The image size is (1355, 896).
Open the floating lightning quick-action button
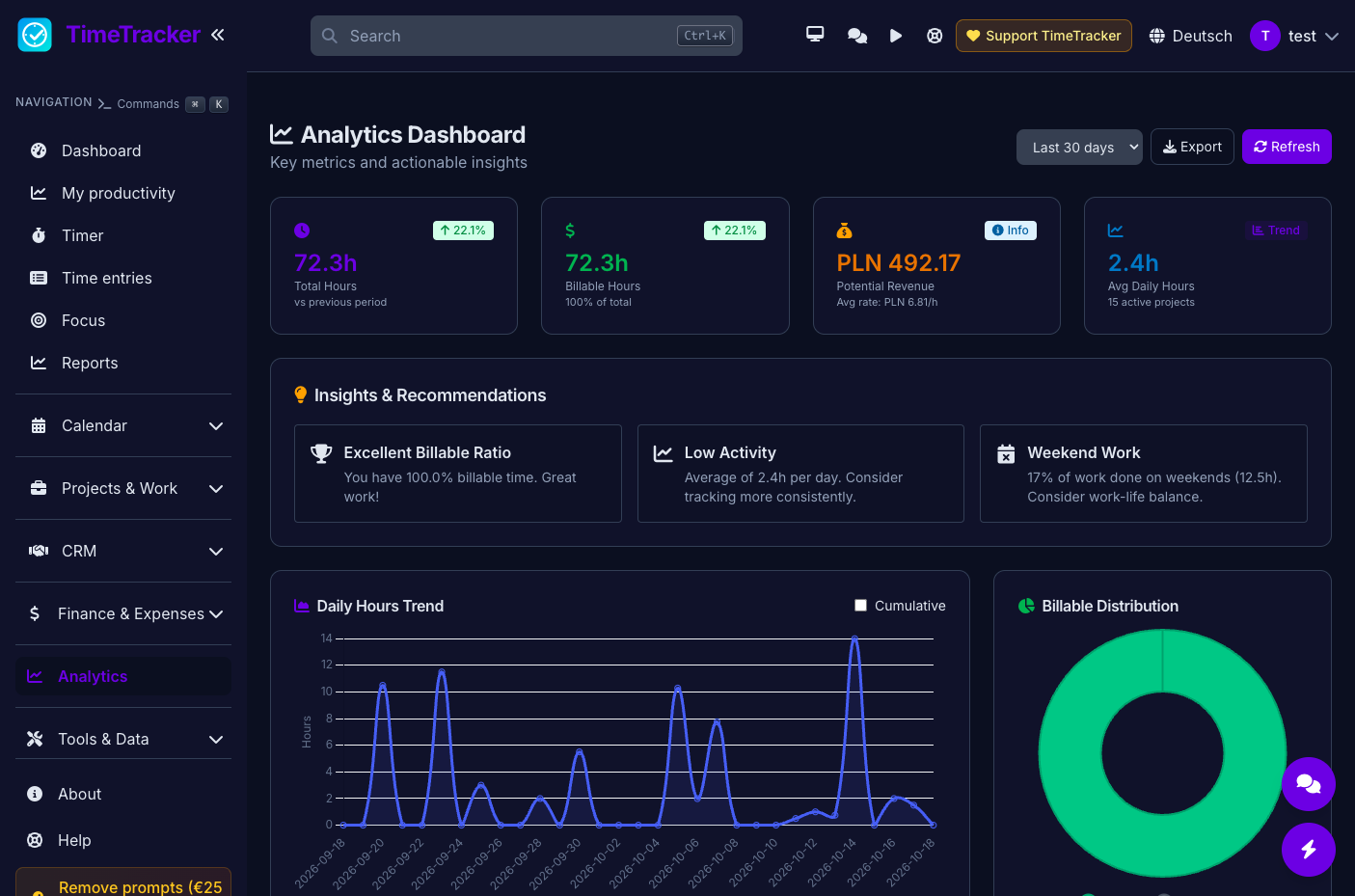pos(1309,850)
